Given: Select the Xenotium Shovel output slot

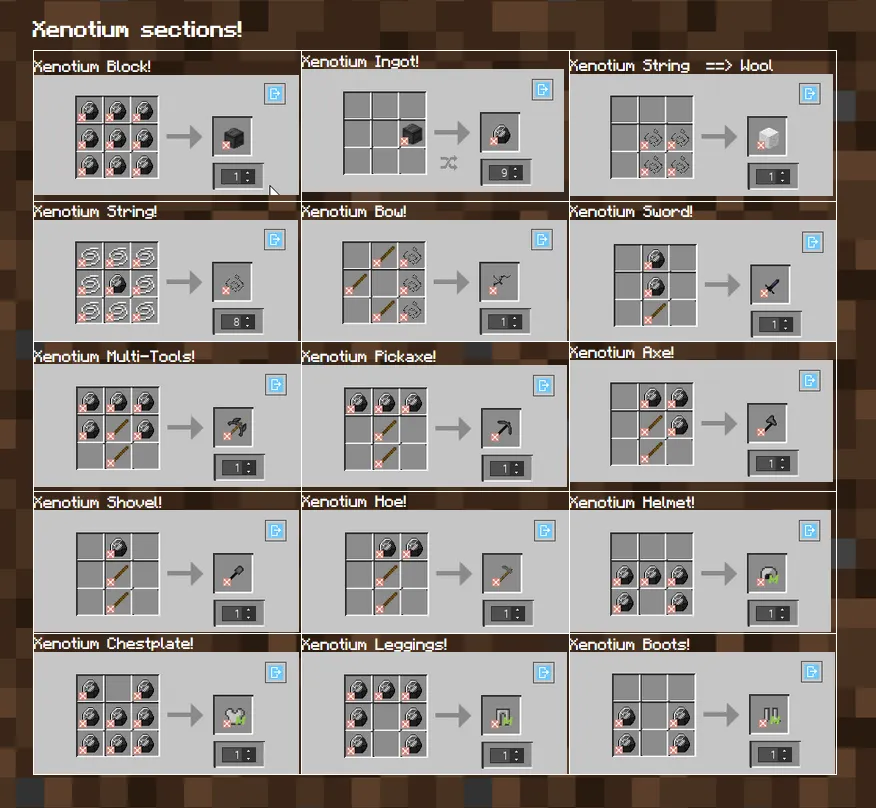Looking at the screenshot, I should pos(234,573).
